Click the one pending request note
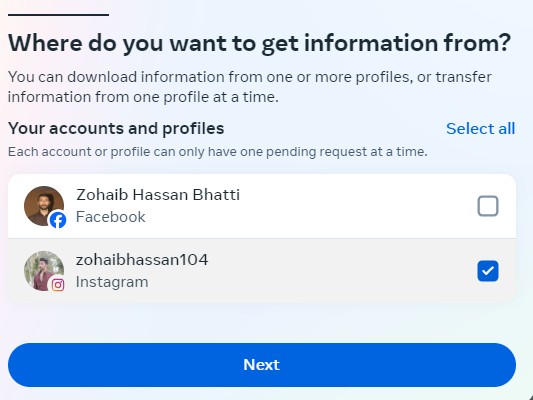Viewport: 533px width, 400px height. (x=218, y=152)
